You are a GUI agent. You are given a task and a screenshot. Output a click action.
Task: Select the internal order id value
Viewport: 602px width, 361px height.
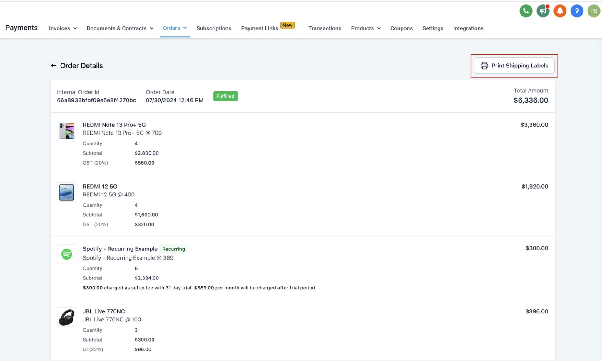coord(96,100)
